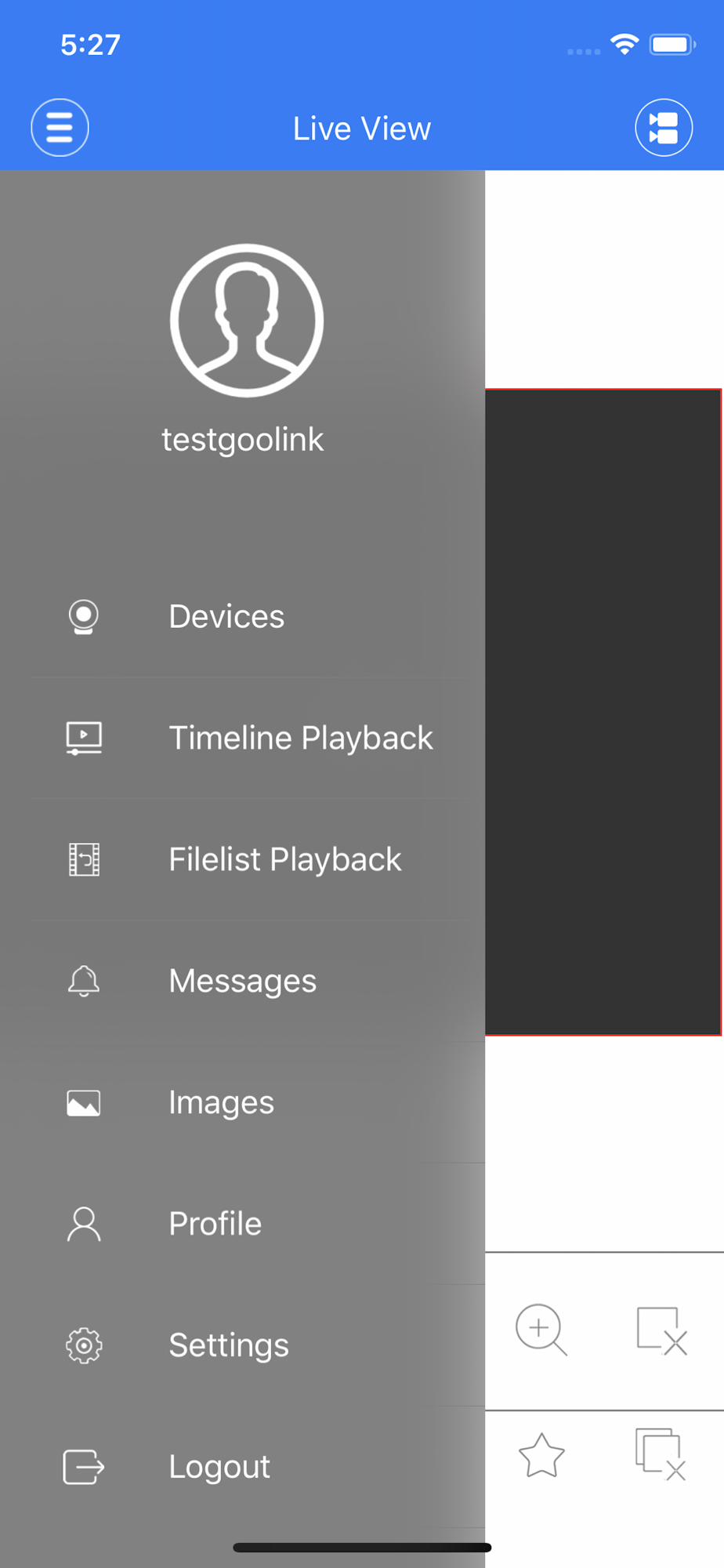This screenshot has height=1568, width=724.
Task: Select the testgoolink username
Action: tap(243, 440)
